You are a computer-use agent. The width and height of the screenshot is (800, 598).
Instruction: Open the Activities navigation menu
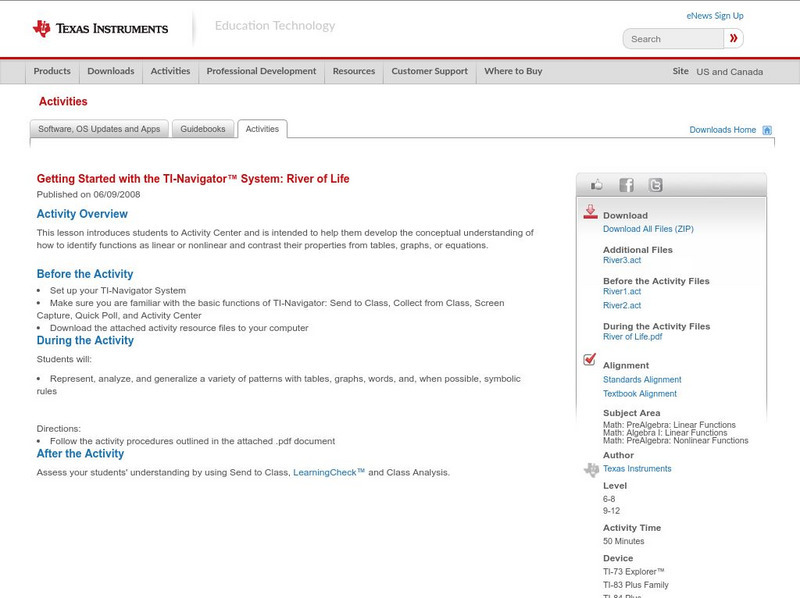click(170, 71)
